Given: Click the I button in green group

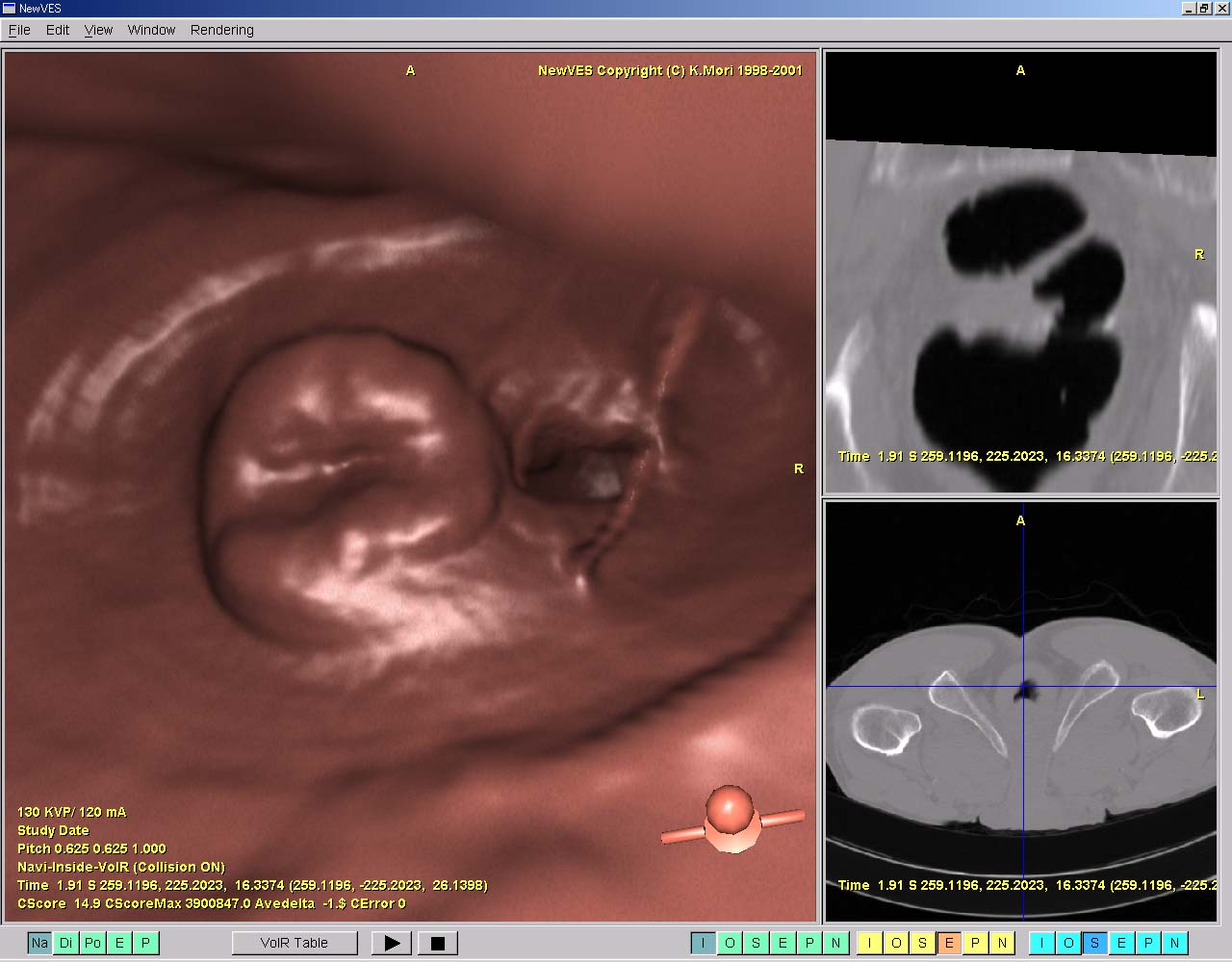Looking at the screenshot, I should coord(703,943).
